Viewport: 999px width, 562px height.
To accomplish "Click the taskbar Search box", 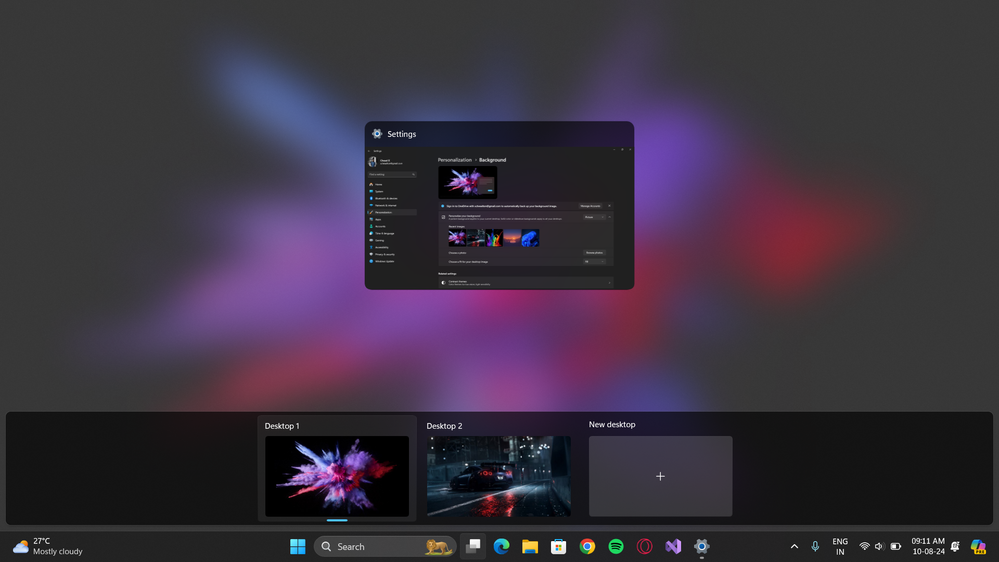I will tap(385, 546).
